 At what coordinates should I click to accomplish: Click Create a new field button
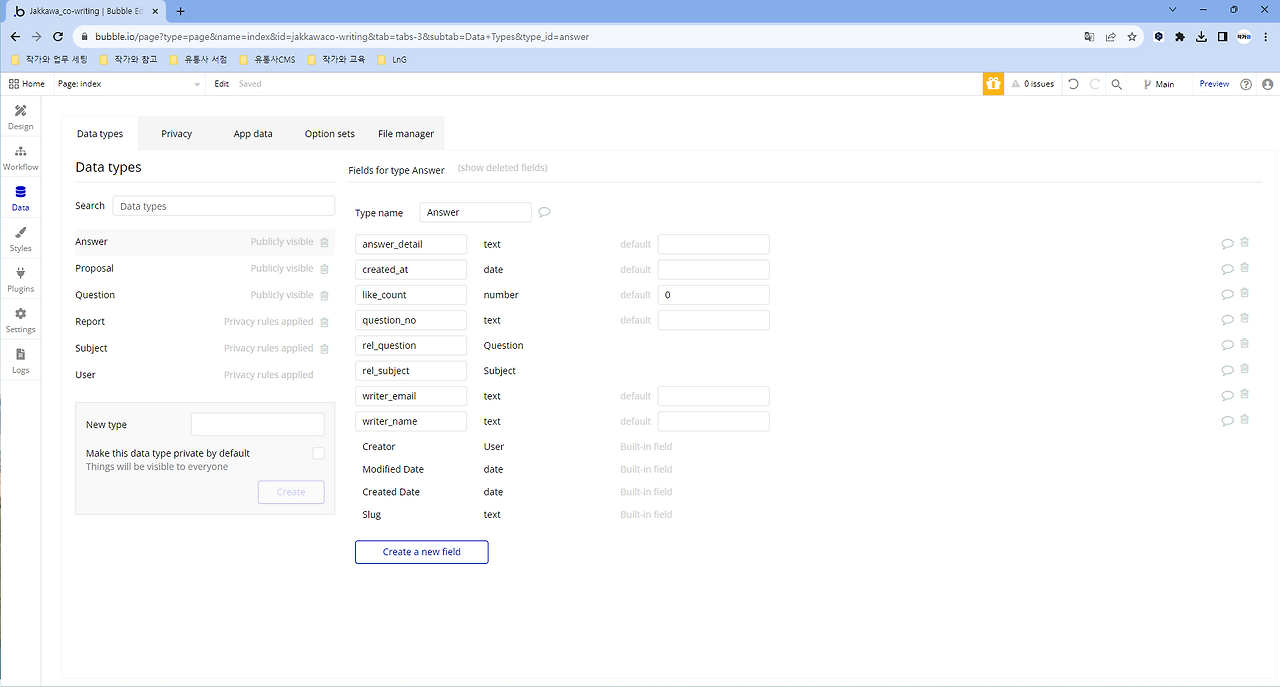[422, 552]
